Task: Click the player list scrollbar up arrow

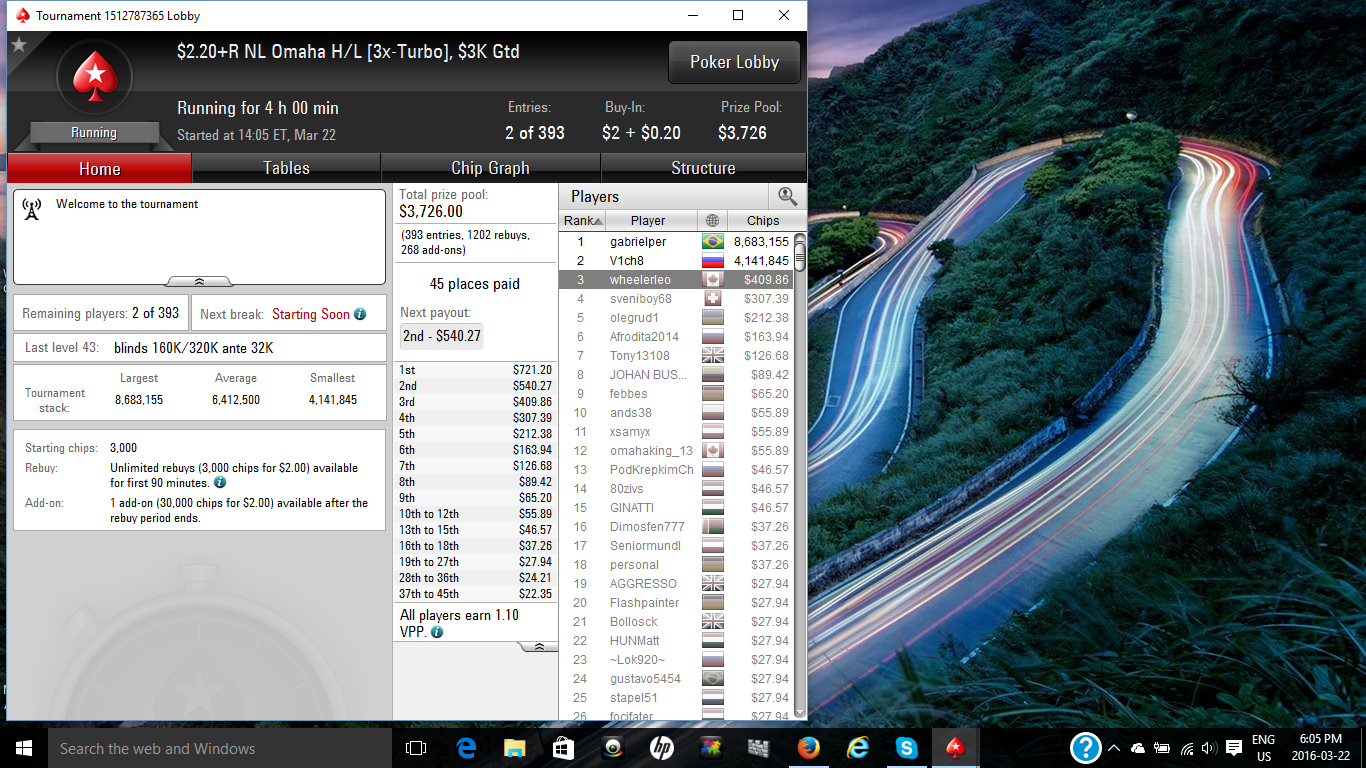Action: 800,238
